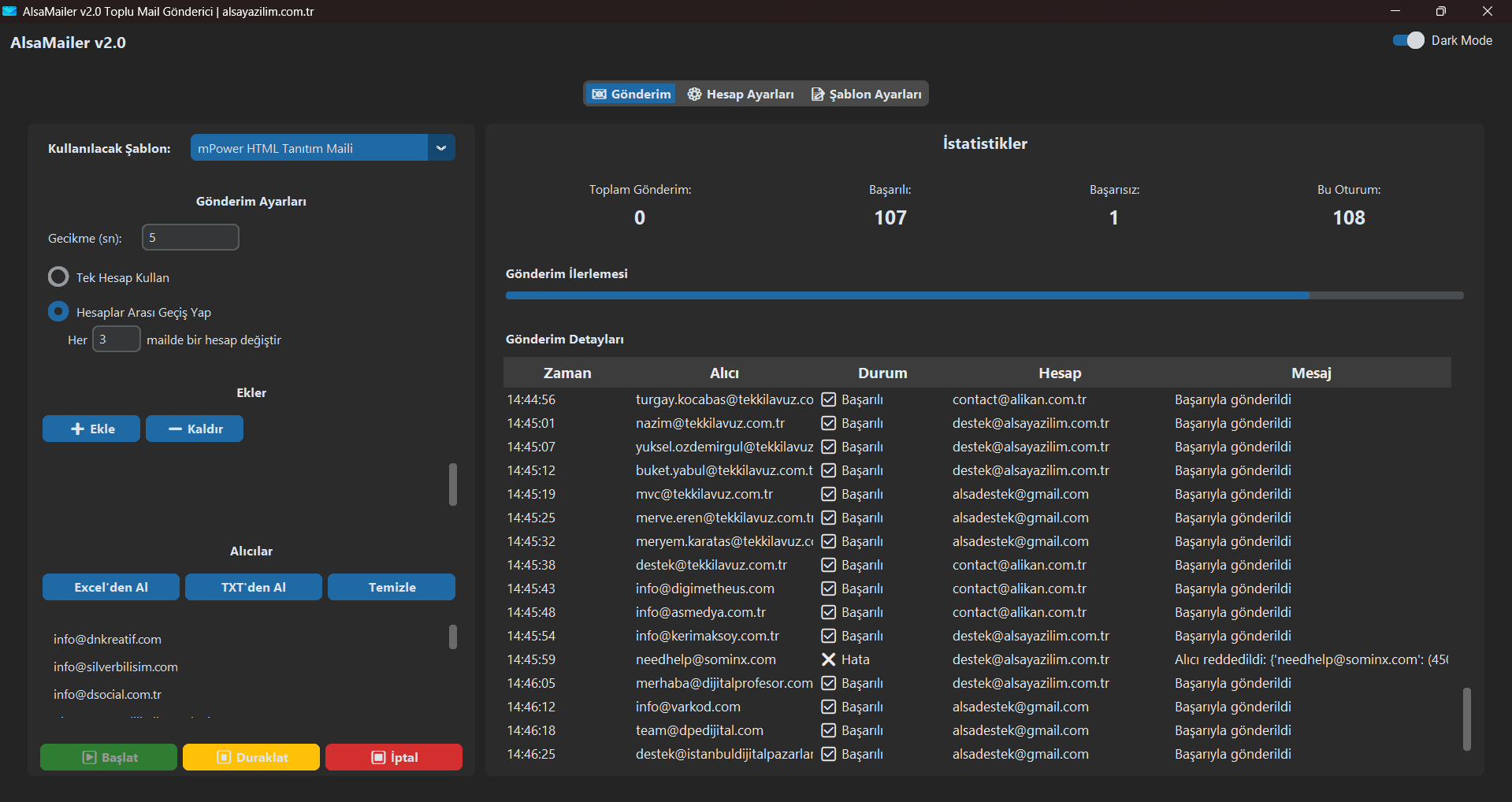
Task: Open the Hesap Ayarları tab
Action: (x=741, y=95)
